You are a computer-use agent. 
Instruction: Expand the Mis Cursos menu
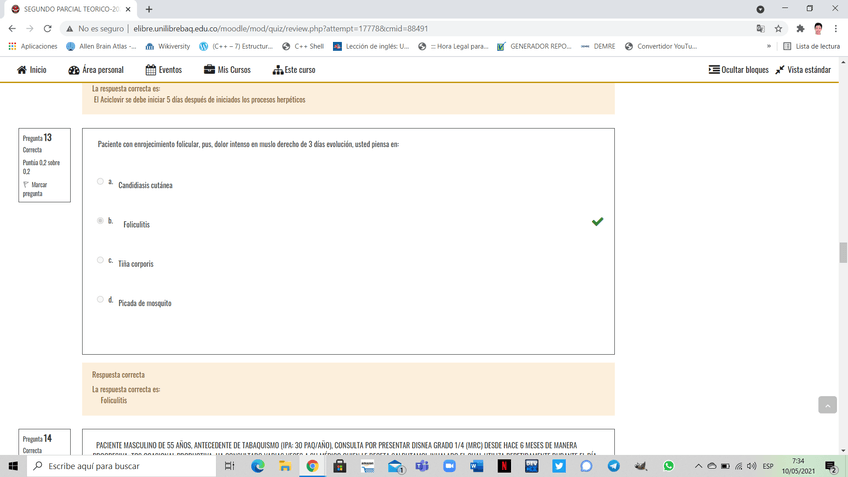[227, 70]
